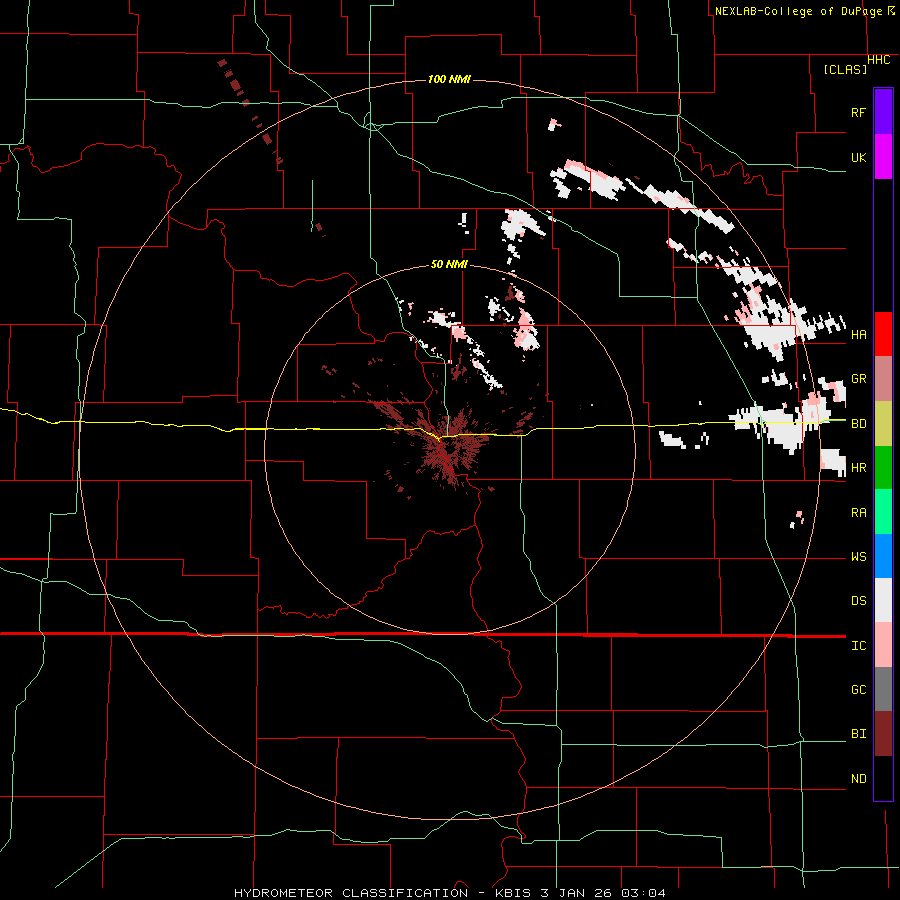Click the HHC product label

879,60
